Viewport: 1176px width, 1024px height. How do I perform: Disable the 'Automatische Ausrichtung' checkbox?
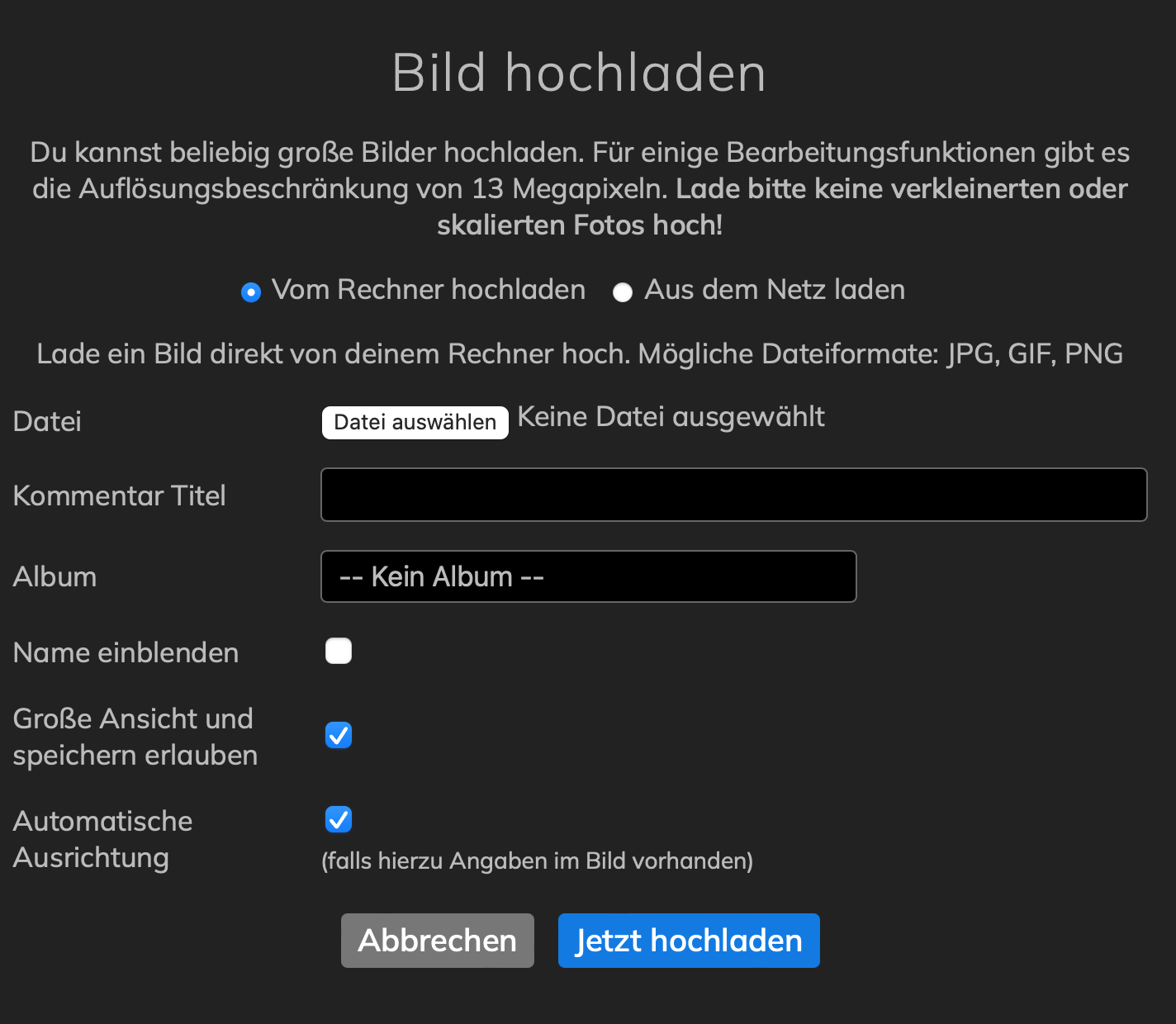tap(339, 819)
